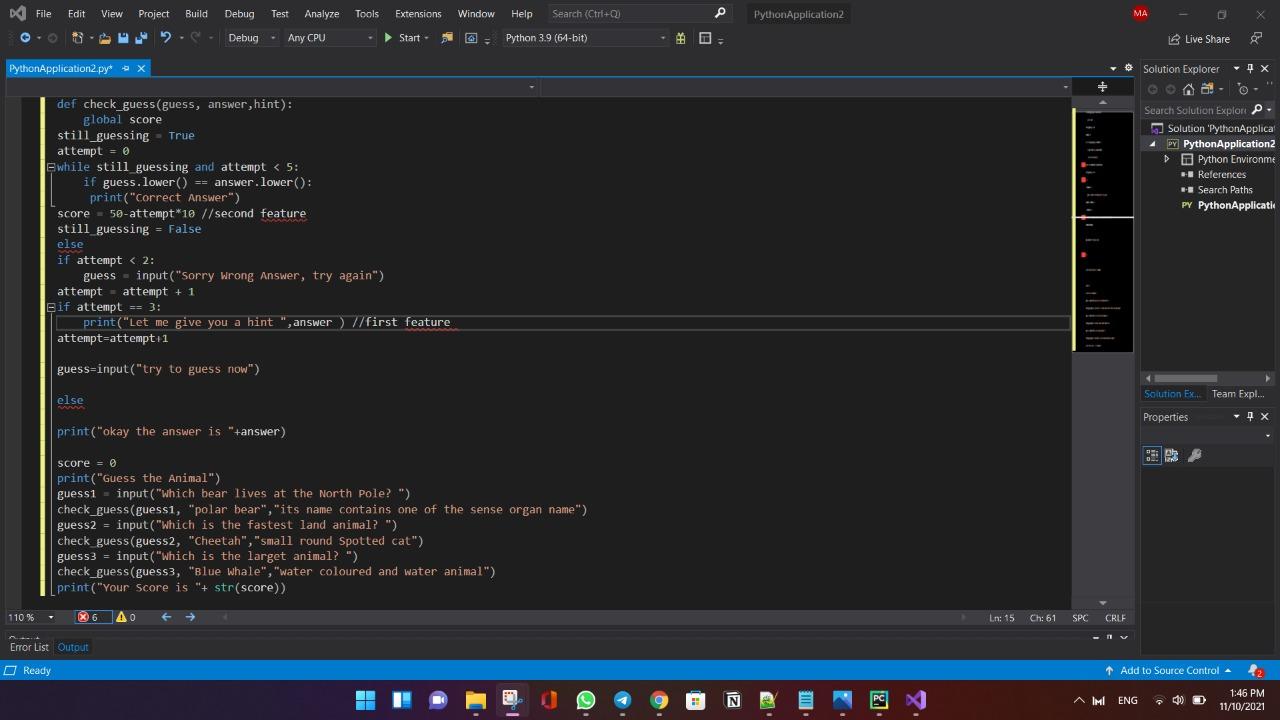Open the editor settings gear icon

pos(1129,68)
